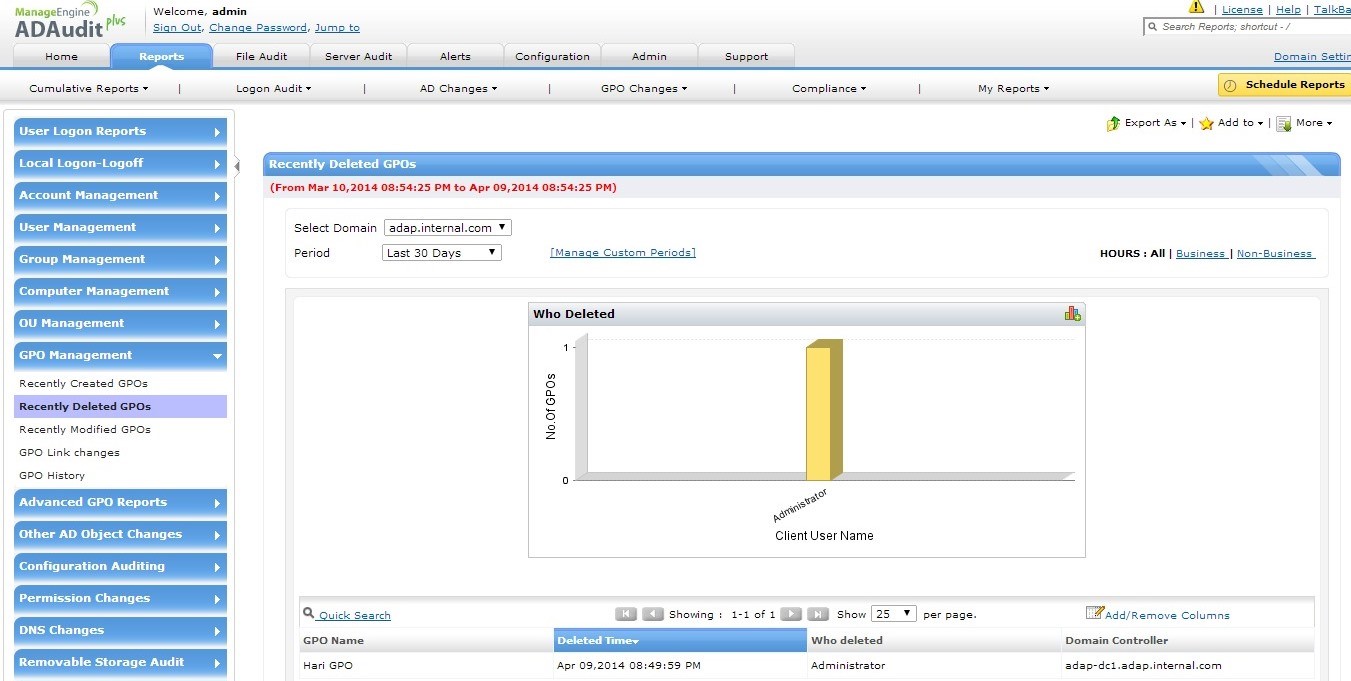This screenshot has width=1351, height=681.
Task: Open AD Changes menu
Action: (459, 89)
